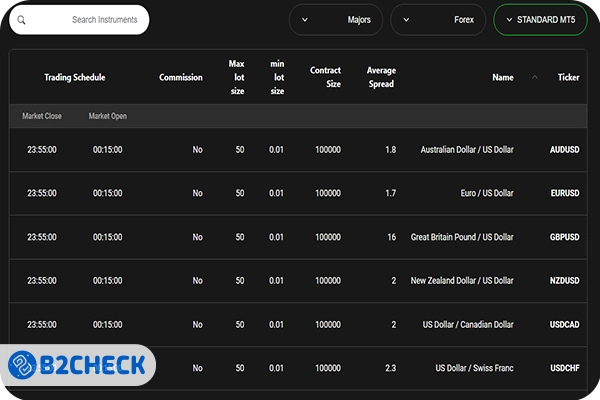This screenshot has width=600, height=400.
Task: Click the sort arrow beside Name header
Action: pos(534,77)
